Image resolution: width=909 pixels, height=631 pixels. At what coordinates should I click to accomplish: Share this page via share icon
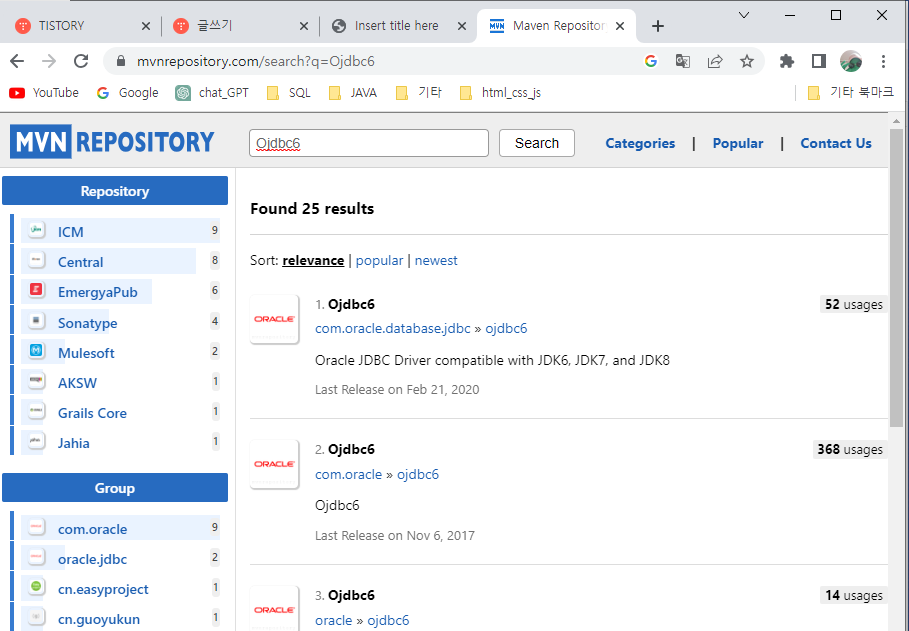pos(715,61)
